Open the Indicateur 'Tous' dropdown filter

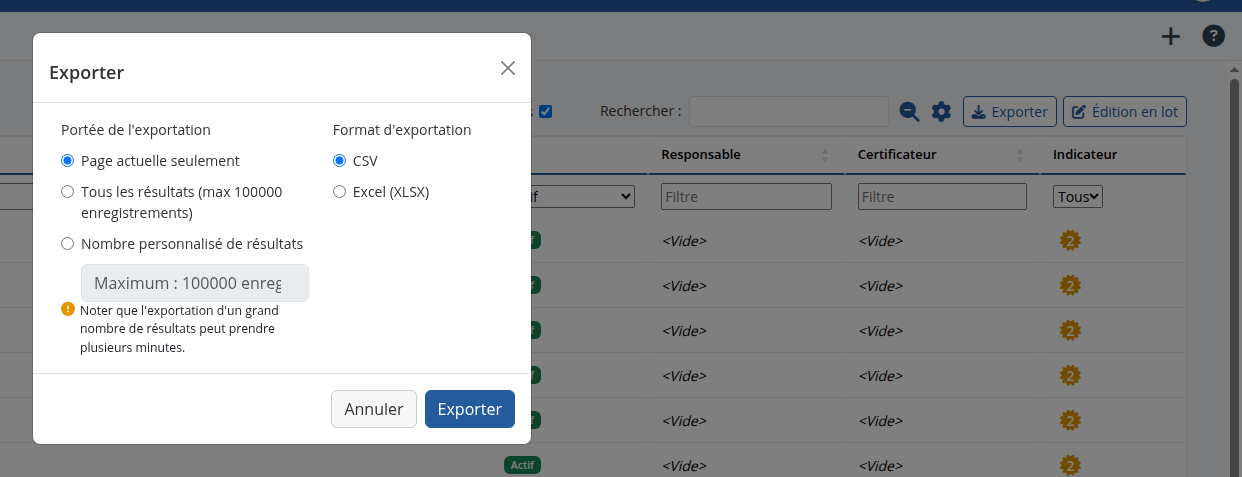(1078, 197)
